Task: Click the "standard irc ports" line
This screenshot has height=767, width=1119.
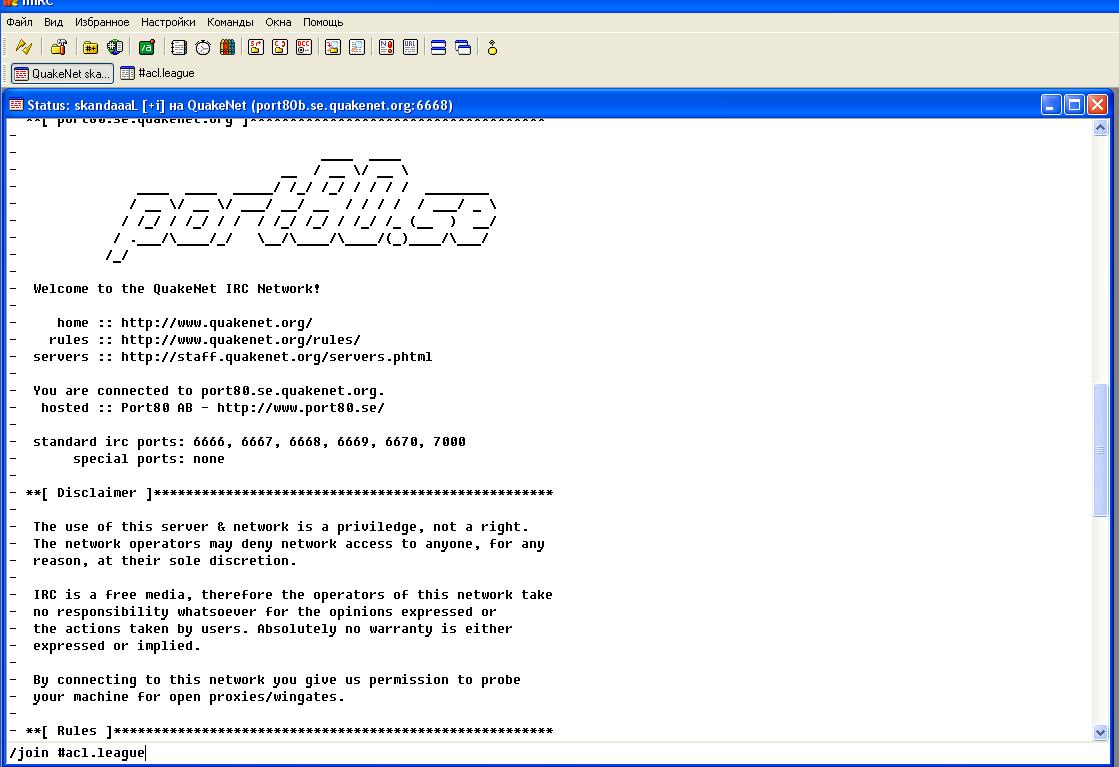Action: (x=249, y=442)
